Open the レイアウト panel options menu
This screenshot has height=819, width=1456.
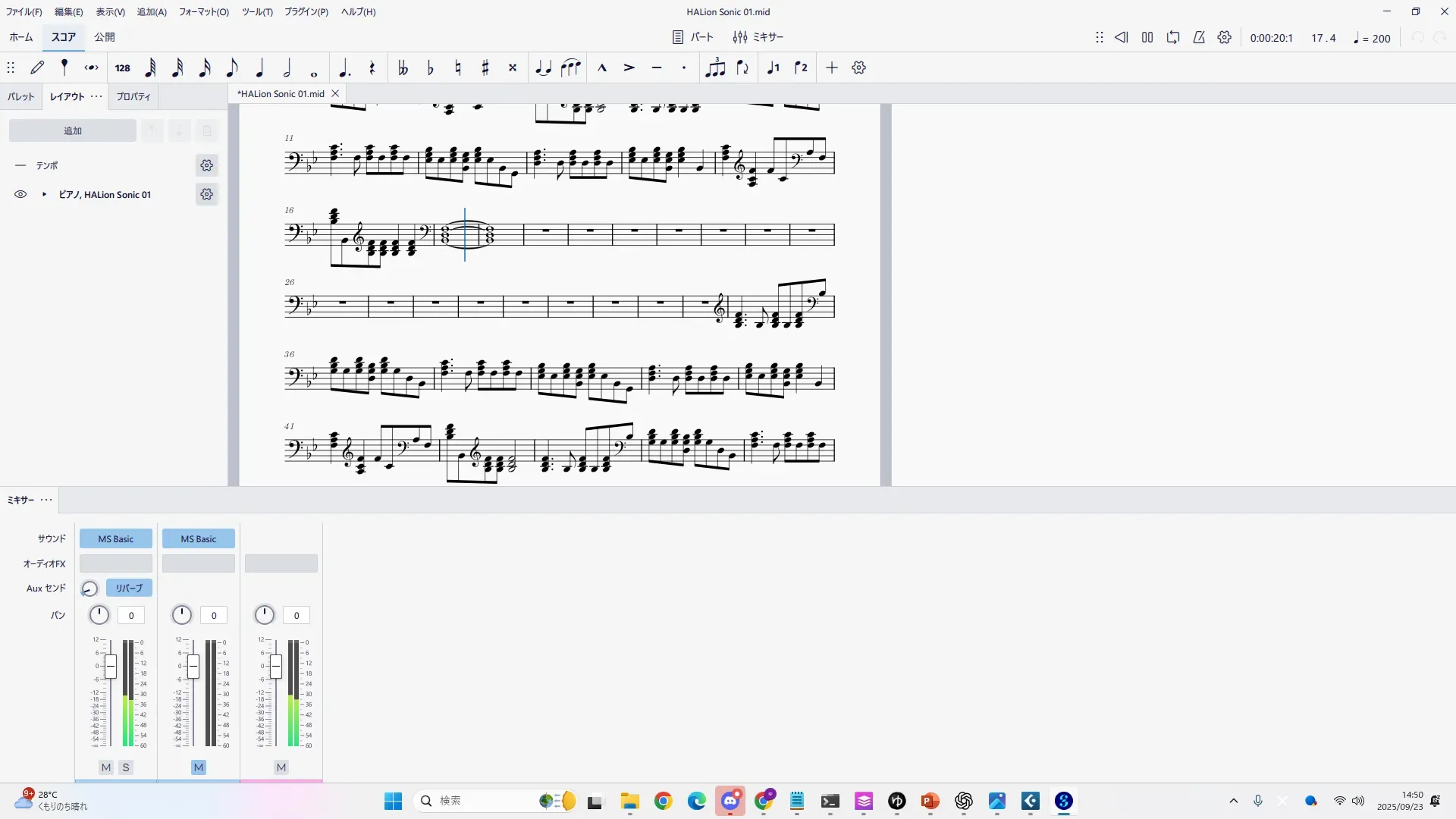[x=96, y=96]
